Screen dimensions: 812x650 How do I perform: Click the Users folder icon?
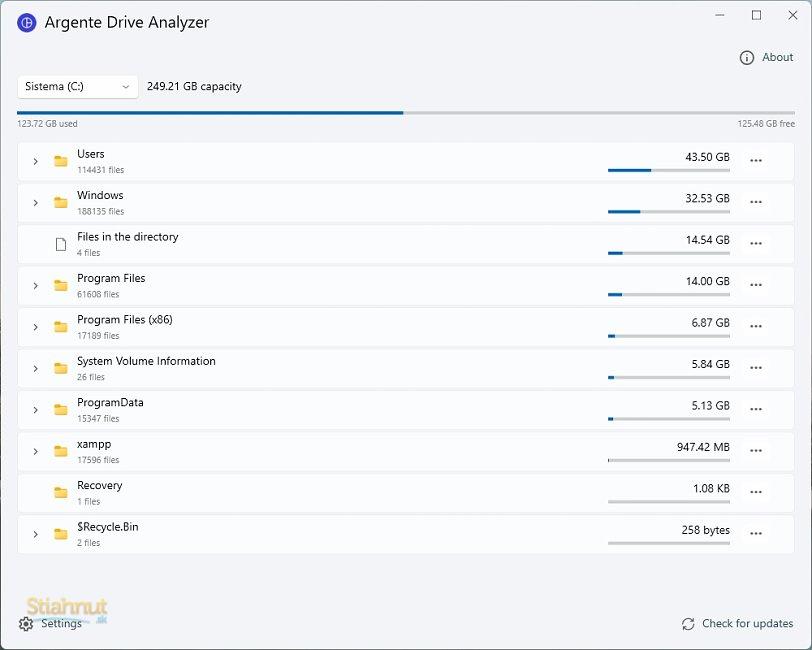coord(61,161)
